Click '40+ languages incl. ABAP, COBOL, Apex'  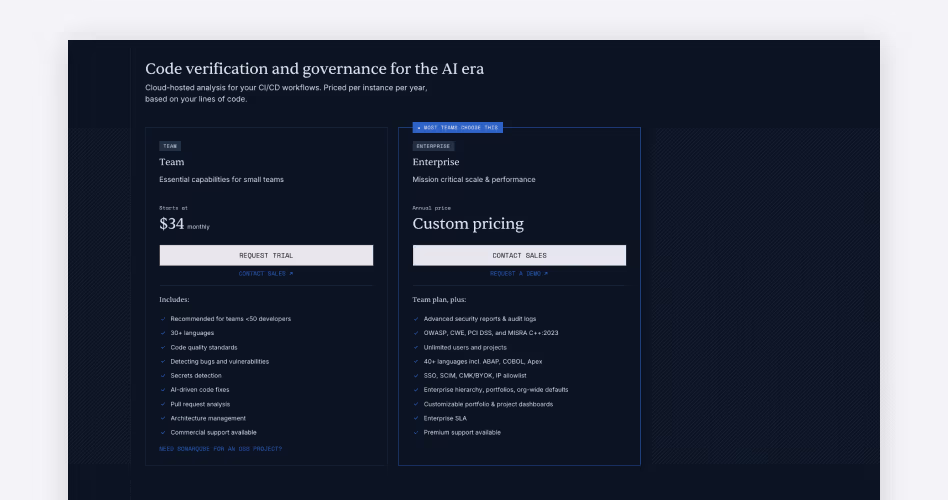coord(483,362)
